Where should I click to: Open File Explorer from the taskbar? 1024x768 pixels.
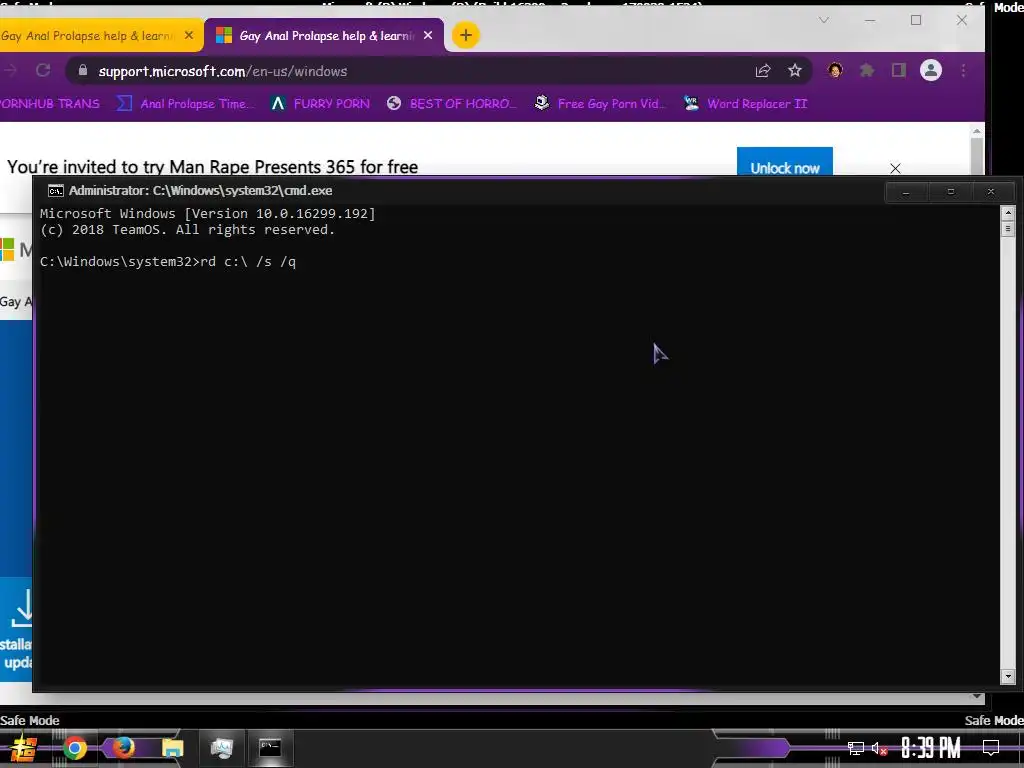(172, 748)
